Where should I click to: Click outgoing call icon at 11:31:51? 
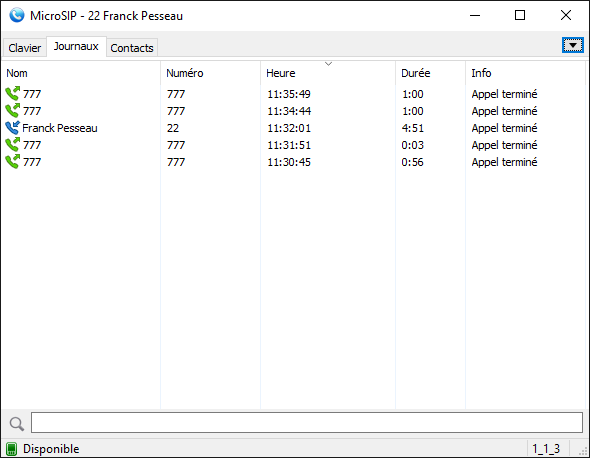12,145
